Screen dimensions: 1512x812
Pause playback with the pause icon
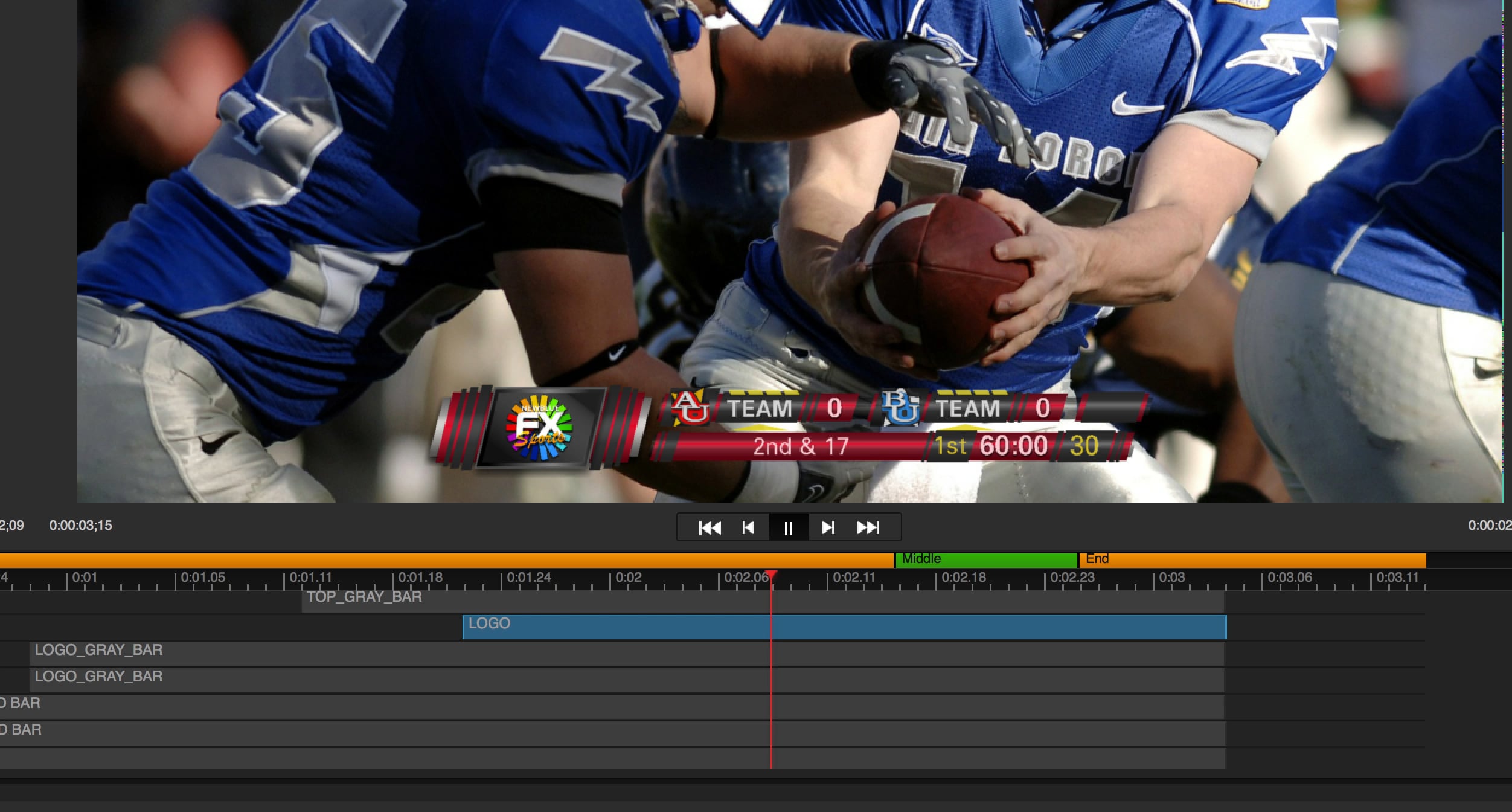(789, 527)
